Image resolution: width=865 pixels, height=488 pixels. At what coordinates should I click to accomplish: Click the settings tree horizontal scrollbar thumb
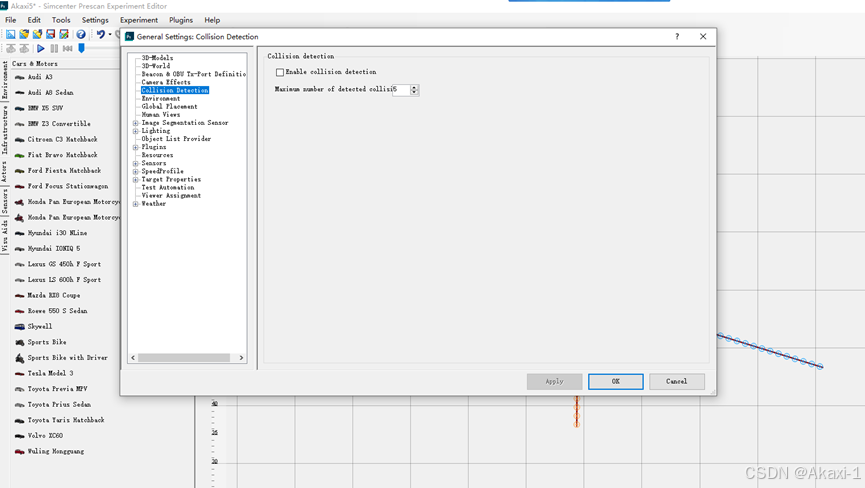(184, 358)
